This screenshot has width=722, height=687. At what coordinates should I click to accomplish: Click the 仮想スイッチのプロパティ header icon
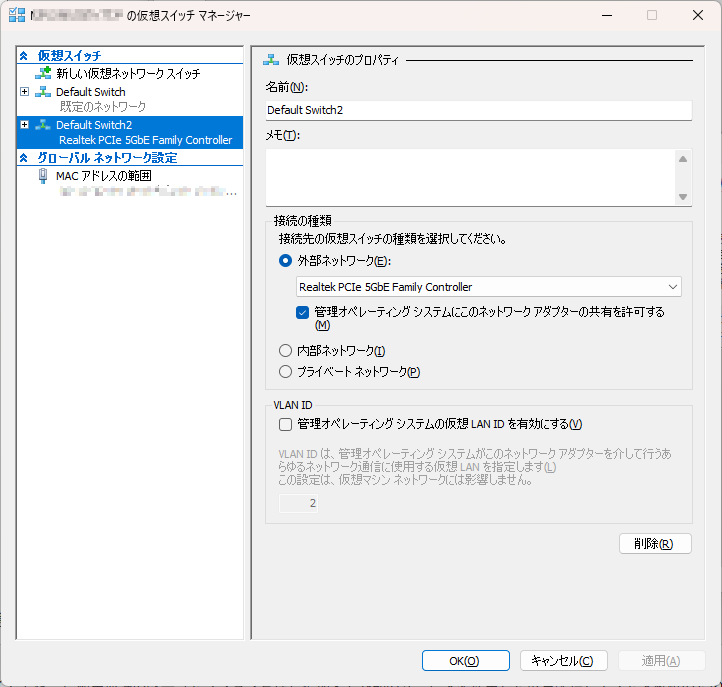(270, 60)
